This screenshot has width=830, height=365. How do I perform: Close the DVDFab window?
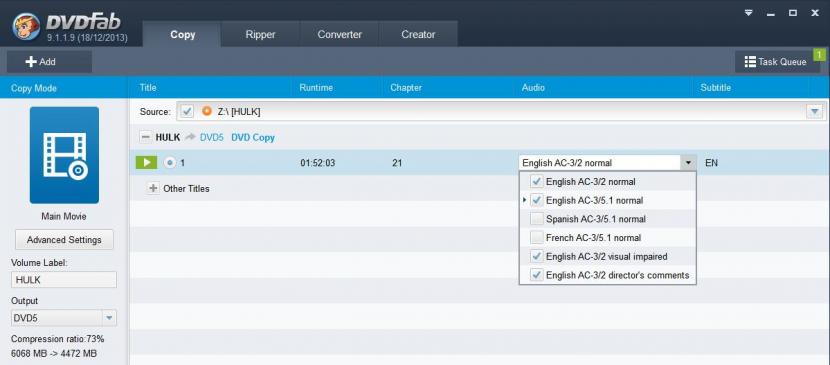pos(815,13)
